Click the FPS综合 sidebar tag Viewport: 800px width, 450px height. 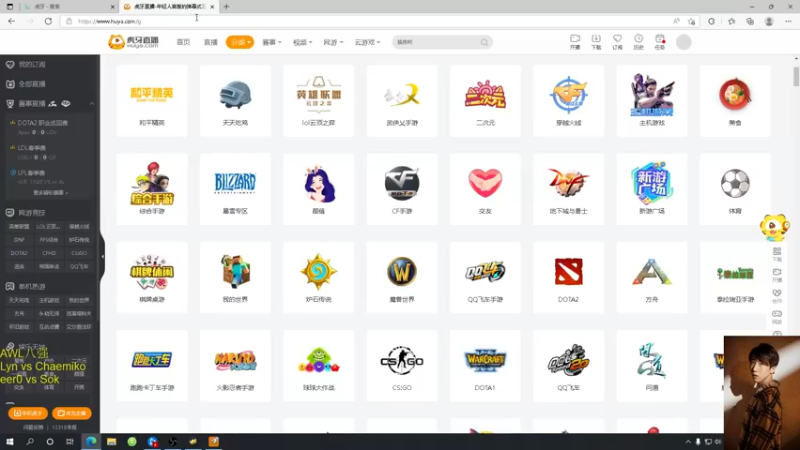tap(49, 240)
